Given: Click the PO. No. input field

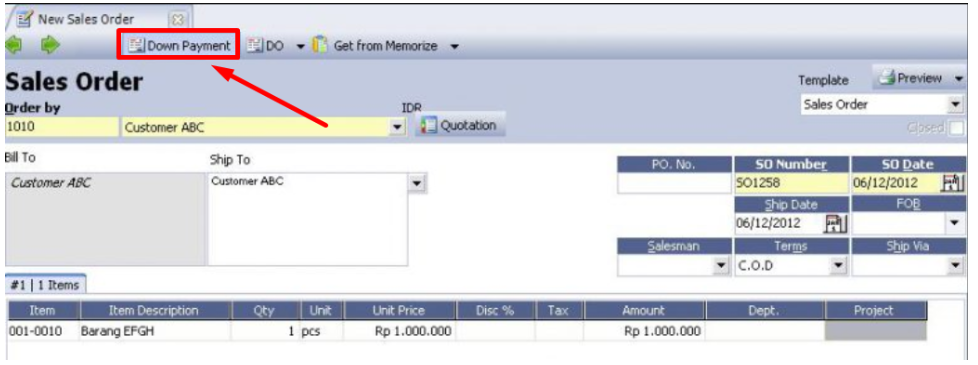Looking at the screenshot, I should pyautogui.click(x=674, y=183).
